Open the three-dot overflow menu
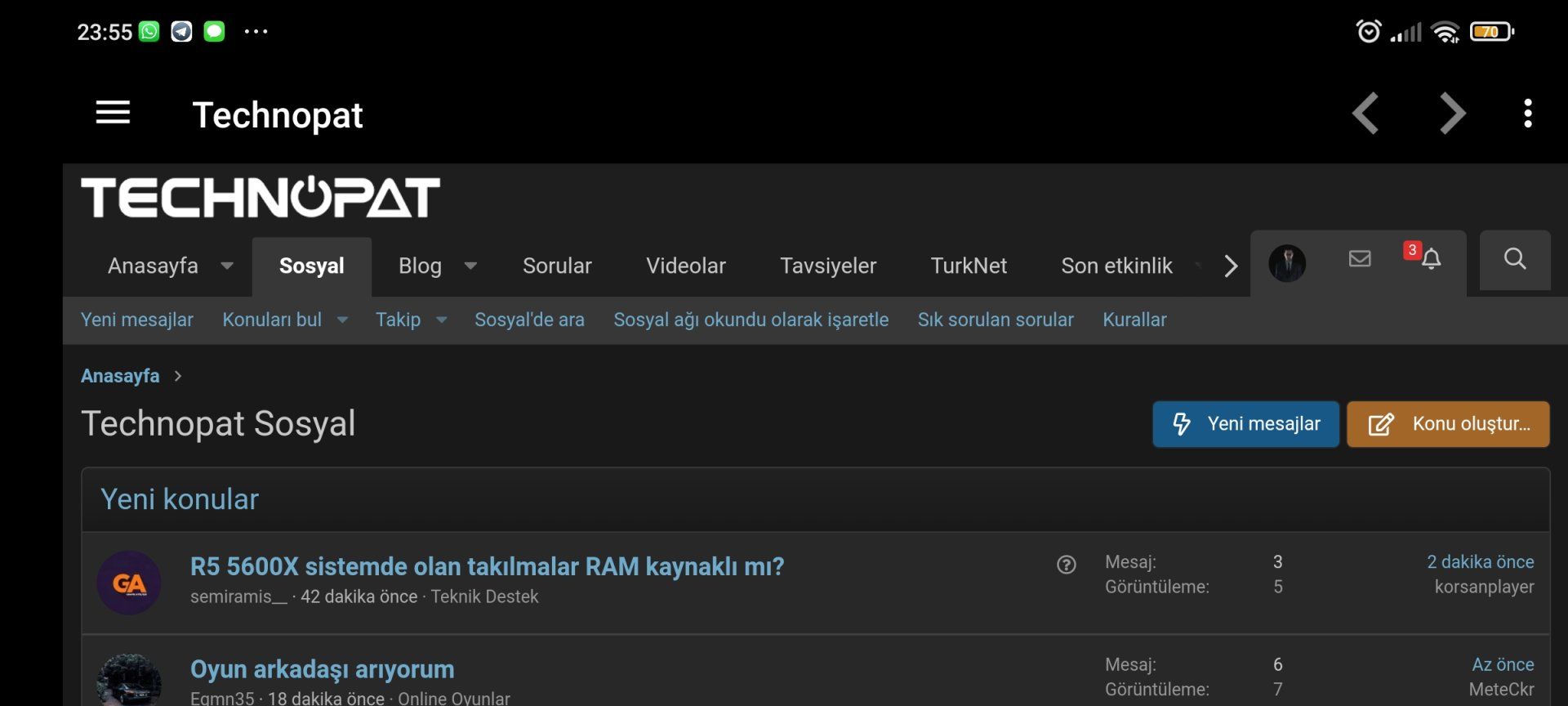The height and width of the screenshot is (706, 1568). [1527, 113]
